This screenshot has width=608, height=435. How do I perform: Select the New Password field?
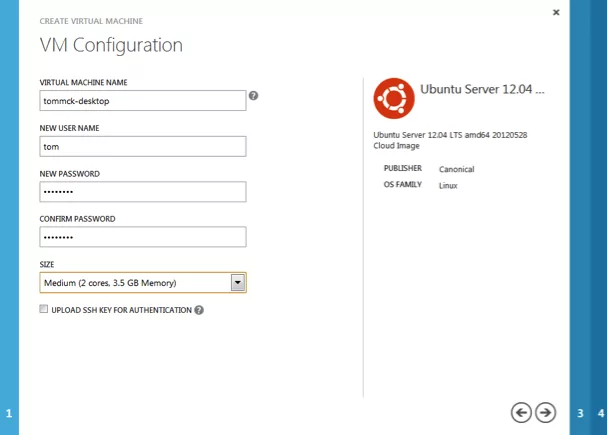(143, 192)
